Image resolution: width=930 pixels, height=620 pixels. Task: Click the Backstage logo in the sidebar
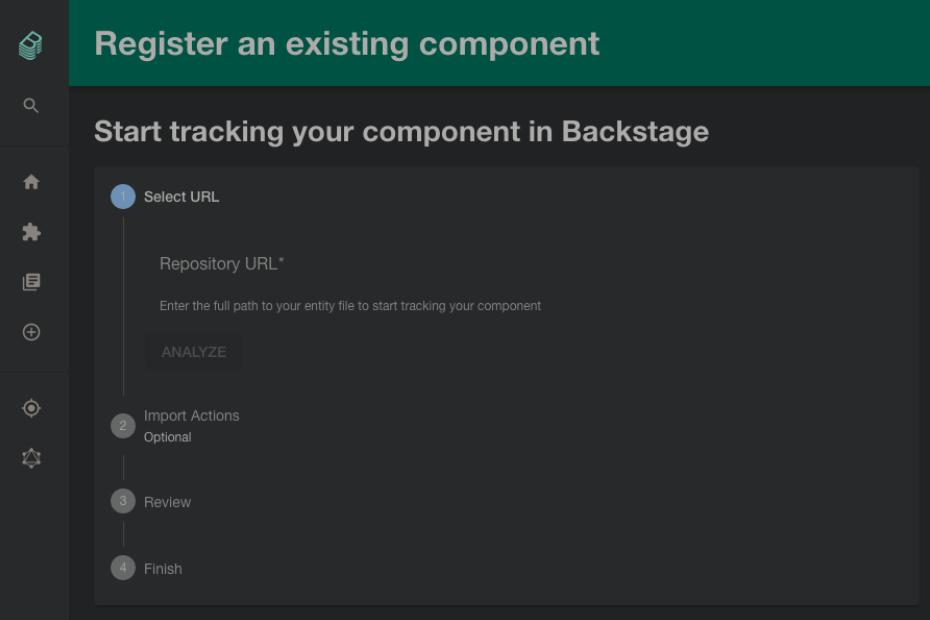tap(30, 44)
